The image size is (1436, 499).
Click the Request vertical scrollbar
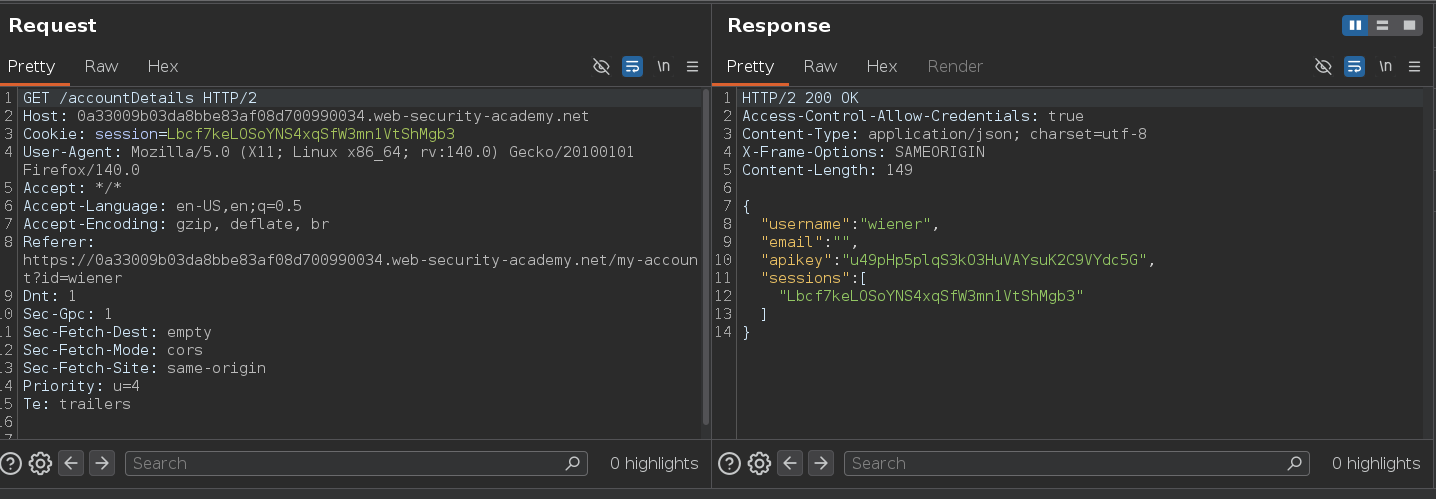pyautogui.click(x=706, y=257)
